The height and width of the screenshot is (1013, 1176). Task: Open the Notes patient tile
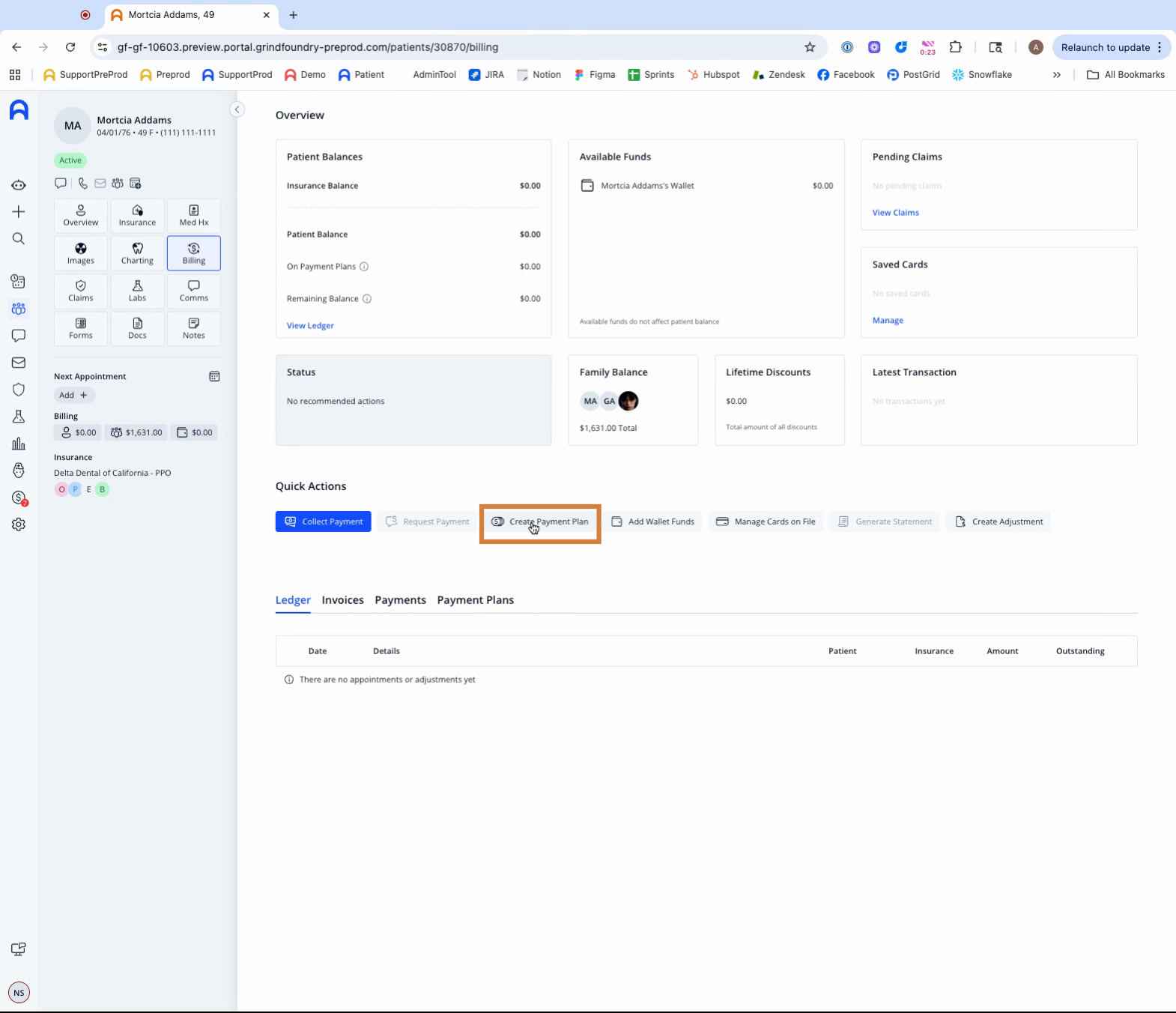pyautogui.click(x=194, y=328)
